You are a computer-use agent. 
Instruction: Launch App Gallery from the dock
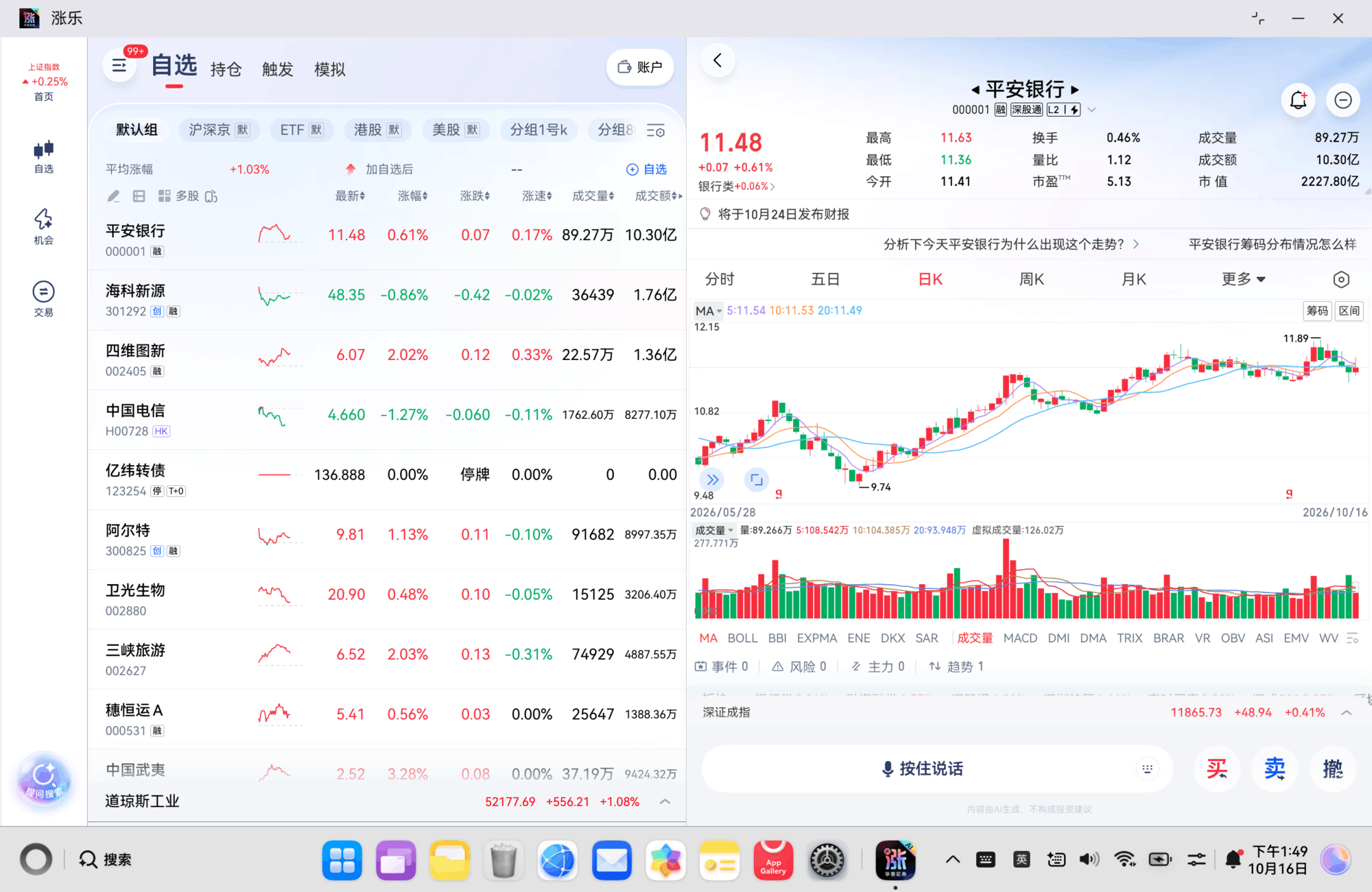tap(773, 860)
